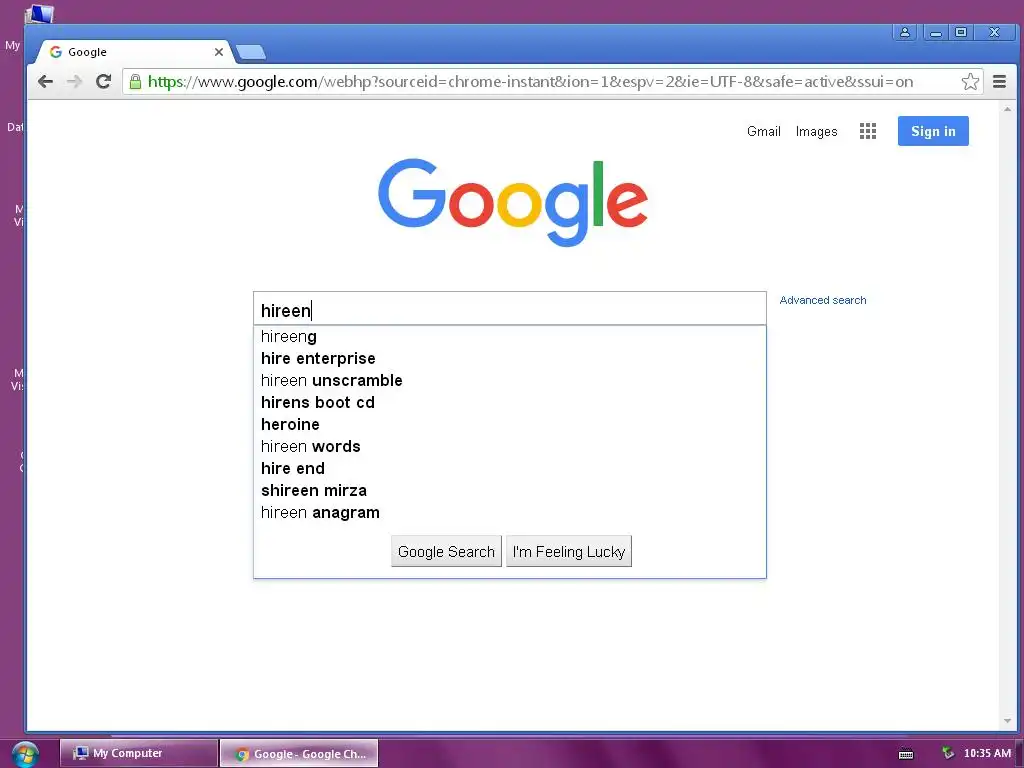Open the Chrome hamburger menu
The height and width of the screenshot is (768, 1024).
999,82
